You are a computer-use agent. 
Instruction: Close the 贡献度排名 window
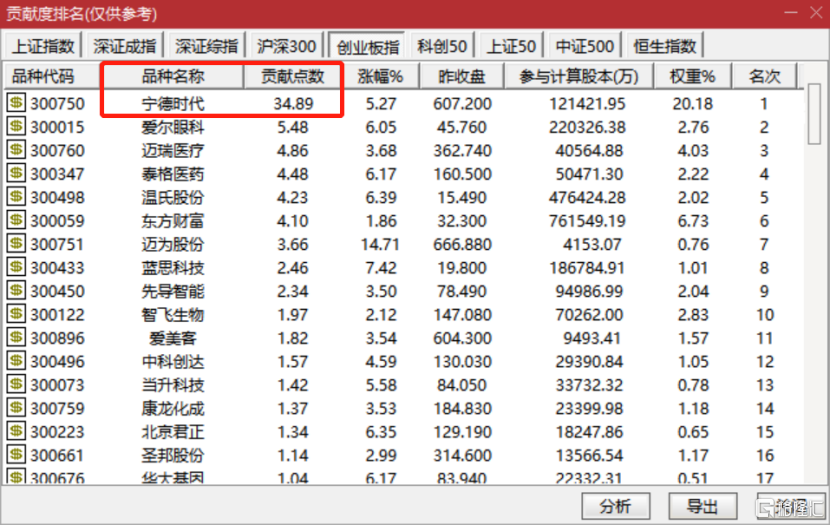click(x=816, y=13)
